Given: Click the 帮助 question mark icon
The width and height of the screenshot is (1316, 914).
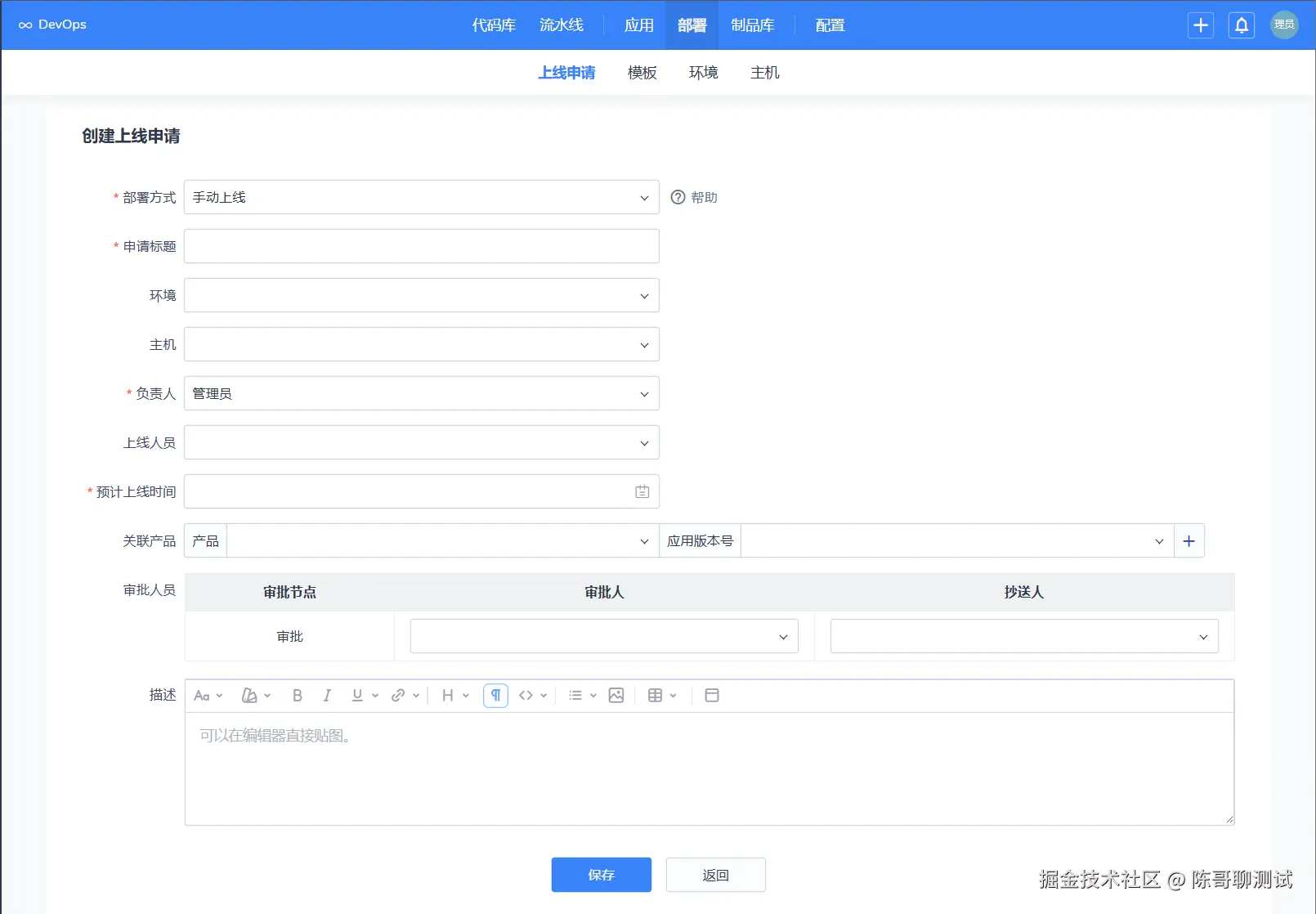Looking at the screenshot, I should point(678,197).
